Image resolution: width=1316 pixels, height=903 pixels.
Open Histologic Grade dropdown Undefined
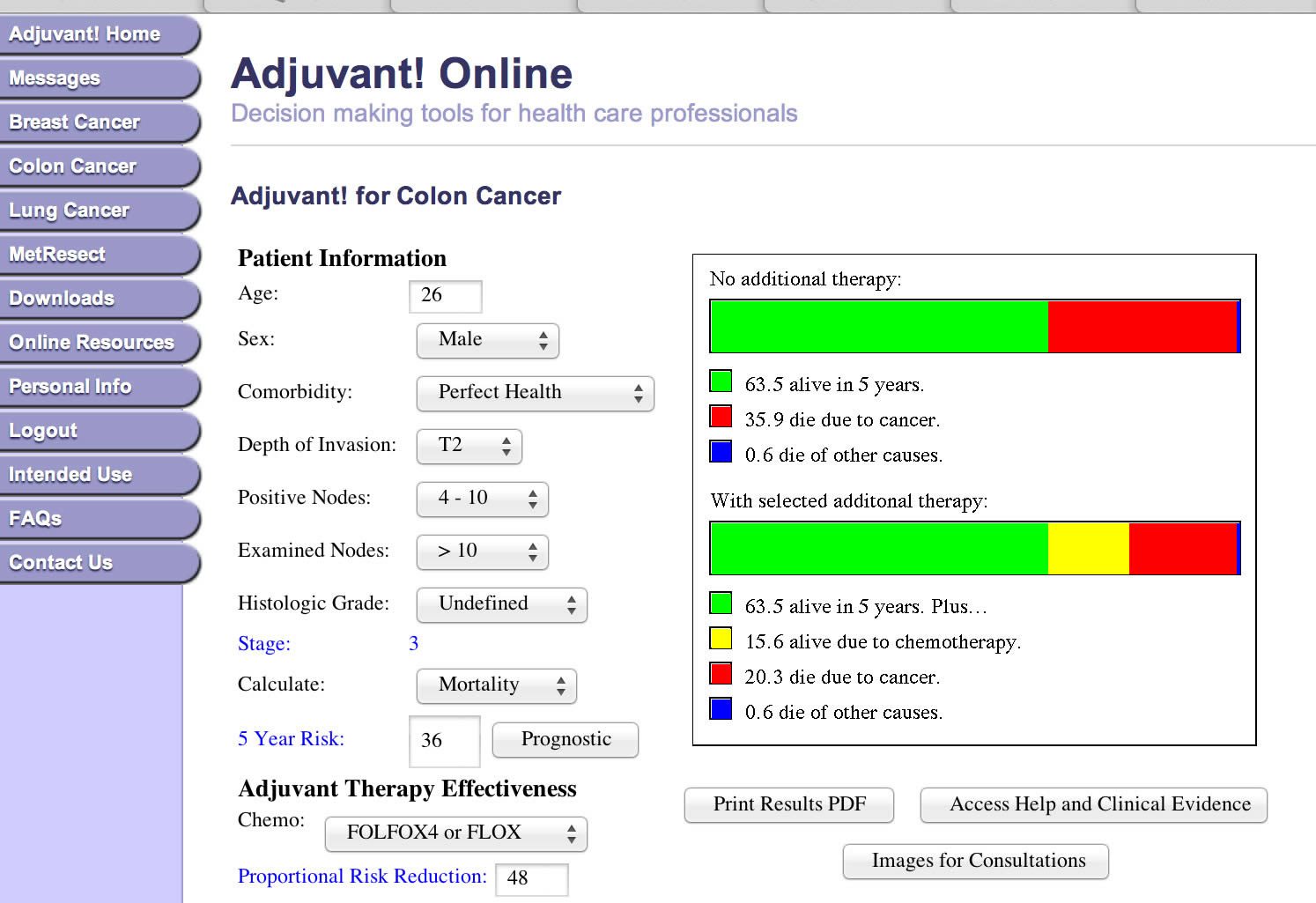pos(502,604)
